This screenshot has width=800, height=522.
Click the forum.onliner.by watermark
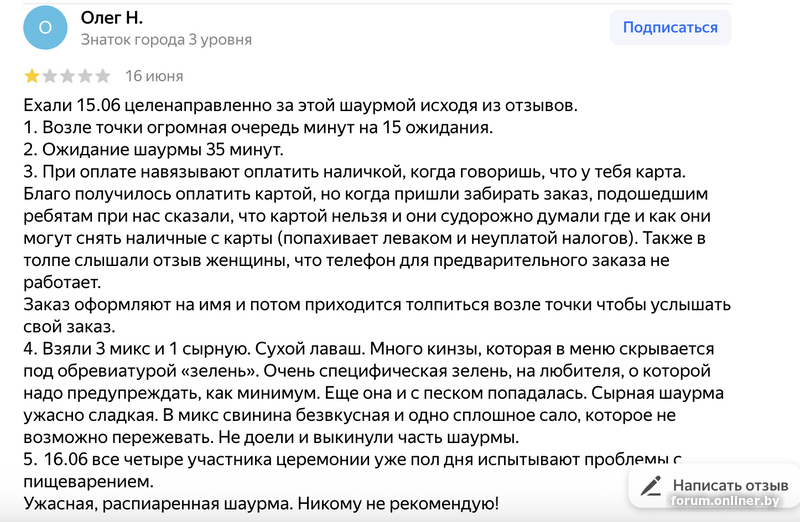click(729, 502)
